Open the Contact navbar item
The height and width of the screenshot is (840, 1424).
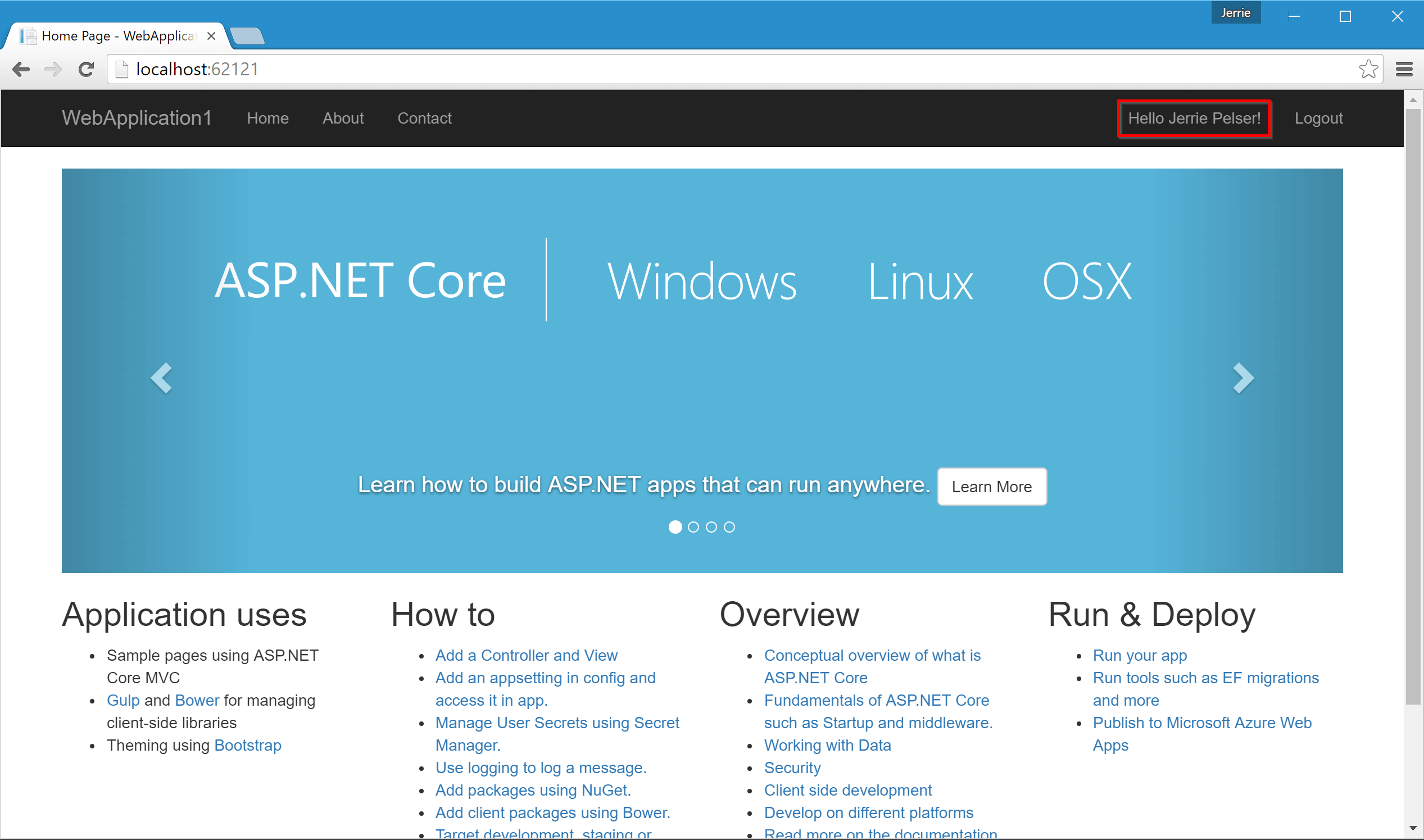[424, 119]
